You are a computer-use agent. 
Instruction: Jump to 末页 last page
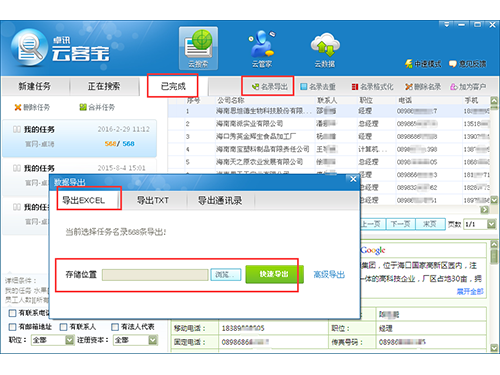click(x=430, y=224)
